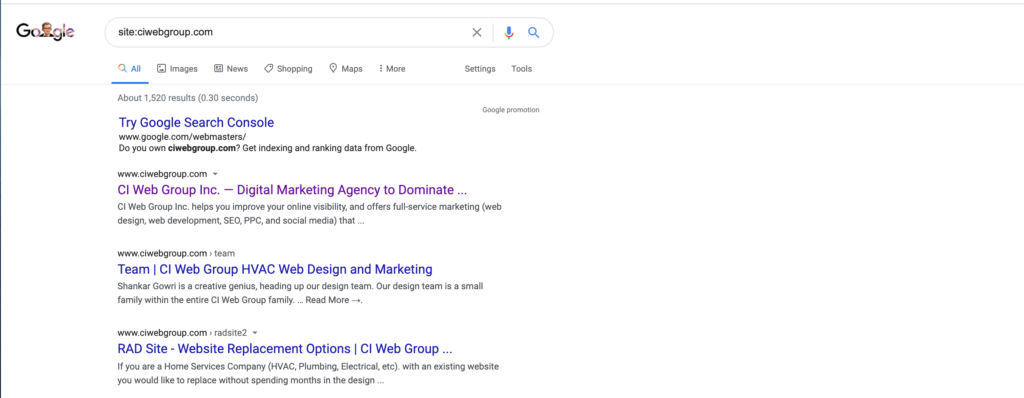The height and width of the screenshot is (398, 1024).
Task: Click 'Do you own ciwebgroup.com?' description
Action: coord(268,148)
